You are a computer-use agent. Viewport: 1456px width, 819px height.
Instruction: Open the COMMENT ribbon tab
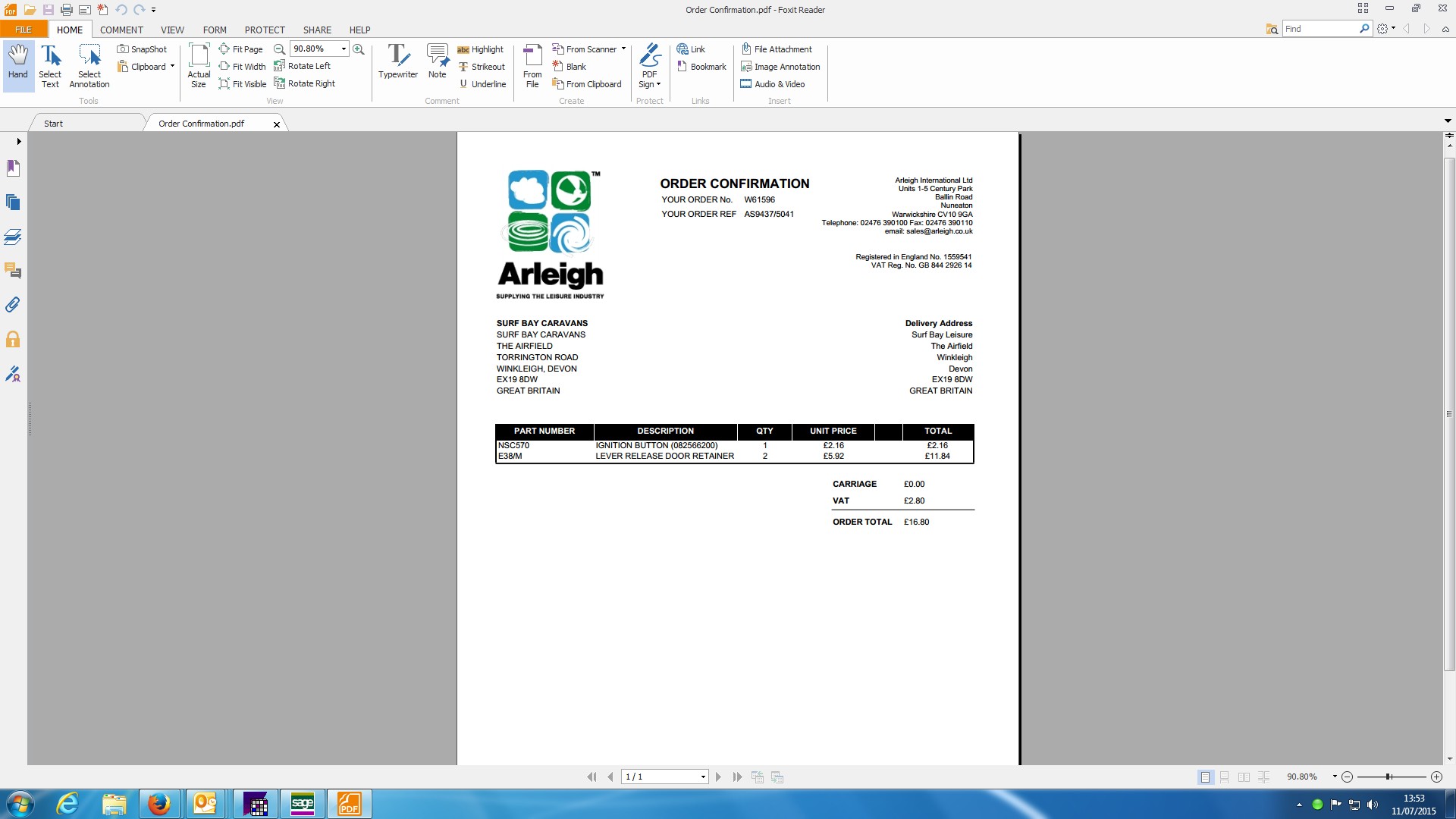(x=121, y=30)
